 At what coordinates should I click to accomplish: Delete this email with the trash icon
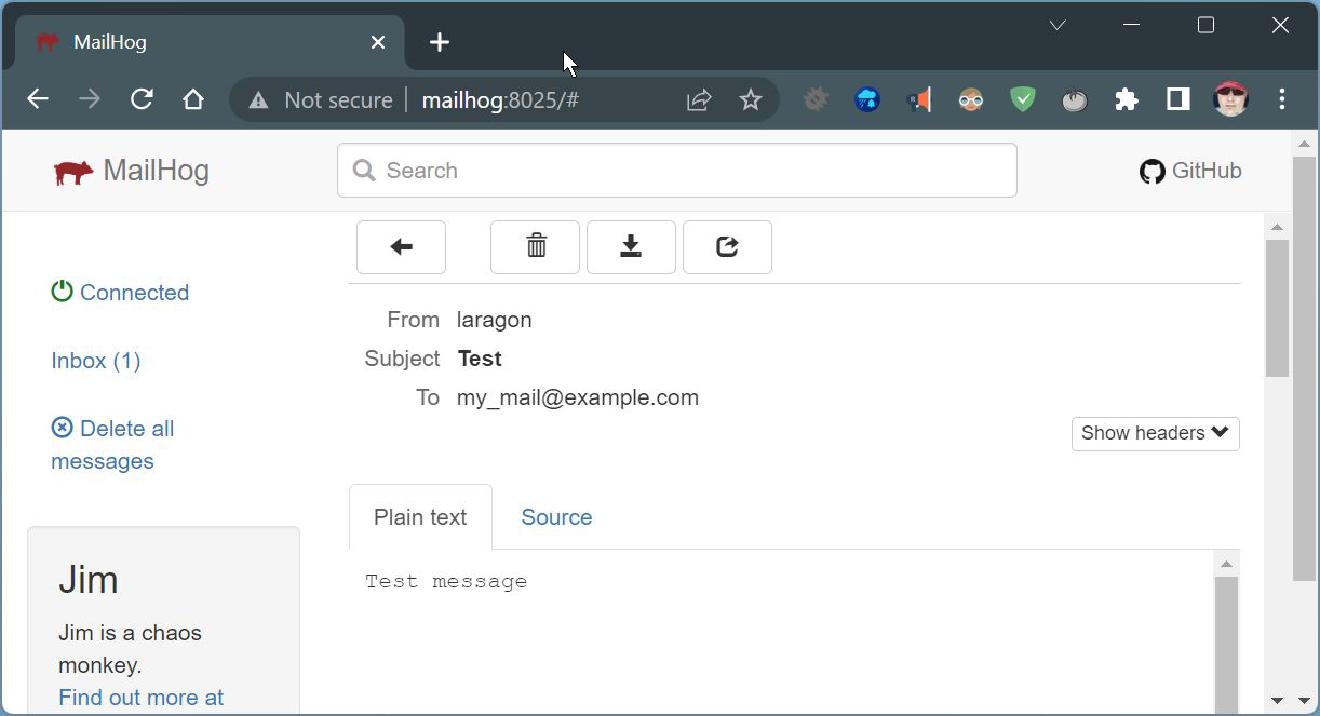click(535, 246)
